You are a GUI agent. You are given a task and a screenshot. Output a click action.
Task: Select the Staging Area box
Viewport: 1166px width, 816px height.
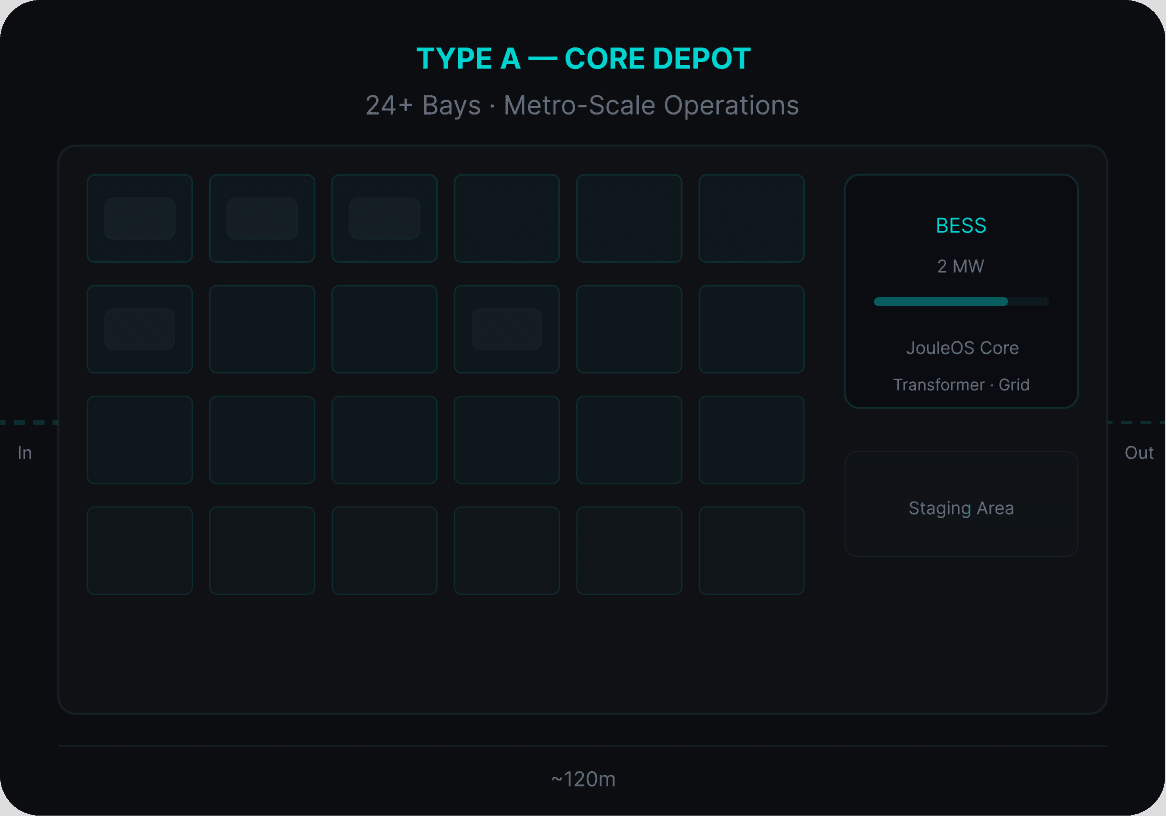(961, 504)
